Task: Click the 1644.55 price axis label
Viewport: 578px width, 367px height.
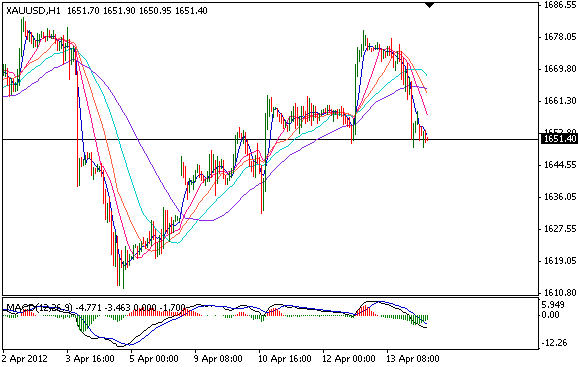Action: pos(560,164)
